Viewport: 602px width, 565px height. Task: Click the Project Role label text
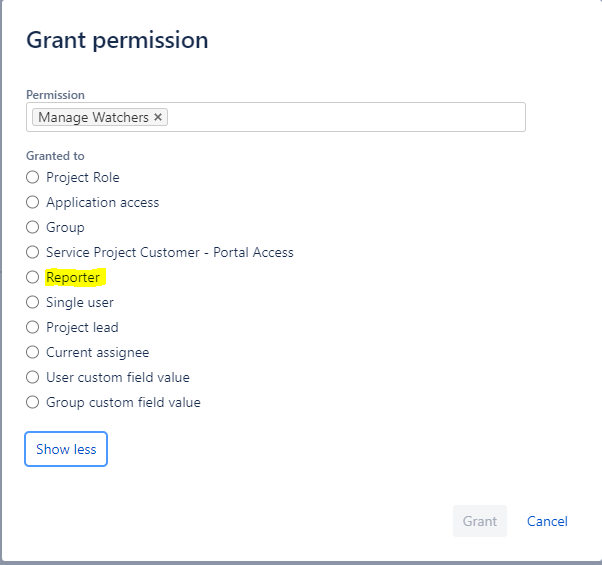(x=83, y=177)
